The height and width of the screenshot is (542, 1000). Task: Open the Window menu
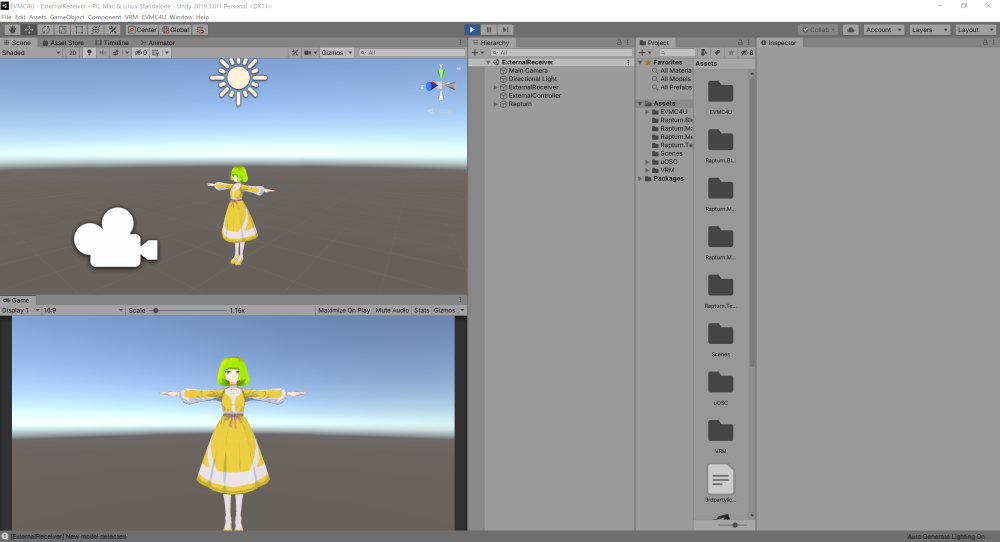coord(180,17)
